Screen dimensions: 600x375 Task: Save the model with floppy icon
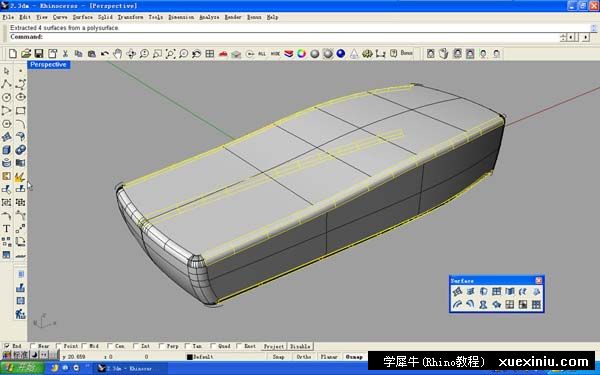pyautogui.click(x=39, y=54)
